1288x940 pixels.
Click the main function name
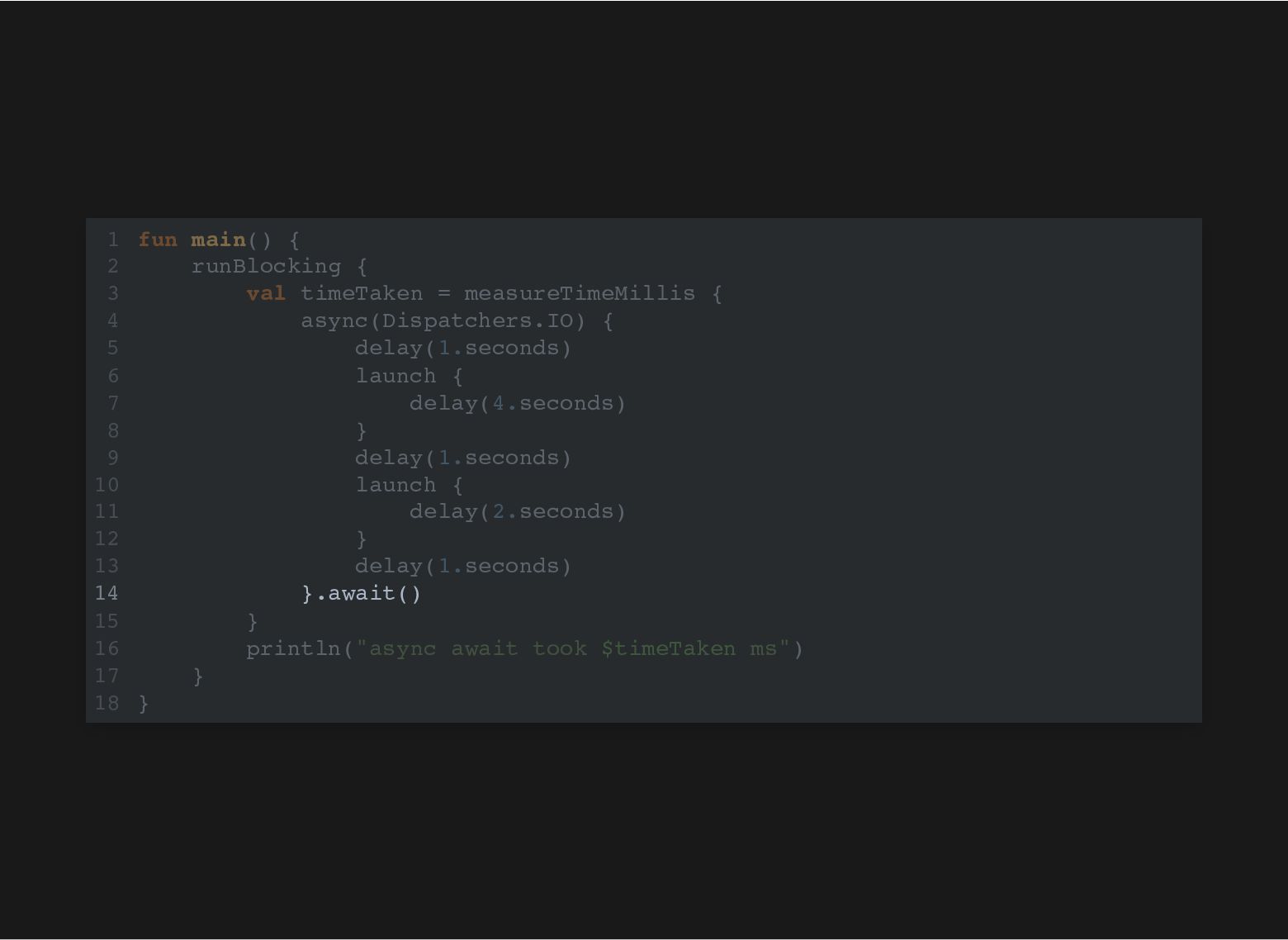[218, 240]
